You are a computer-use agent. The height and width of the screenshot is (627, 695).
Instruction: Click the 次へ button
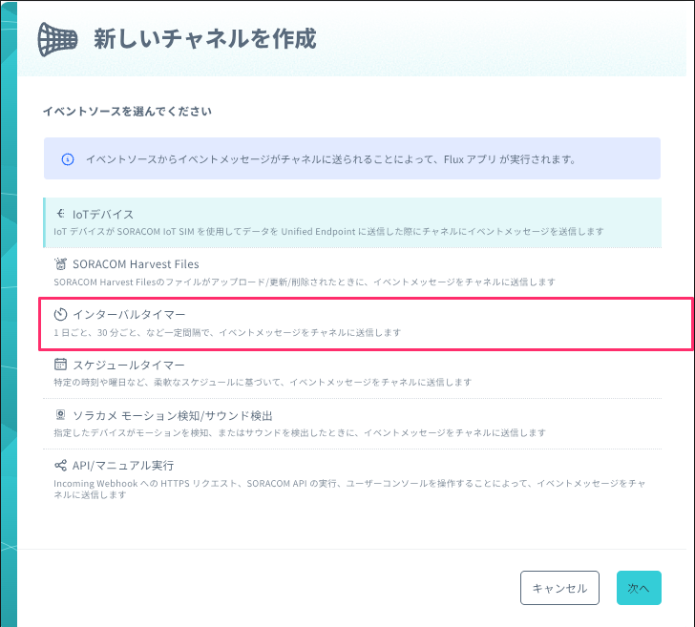(x=639, y=588)
